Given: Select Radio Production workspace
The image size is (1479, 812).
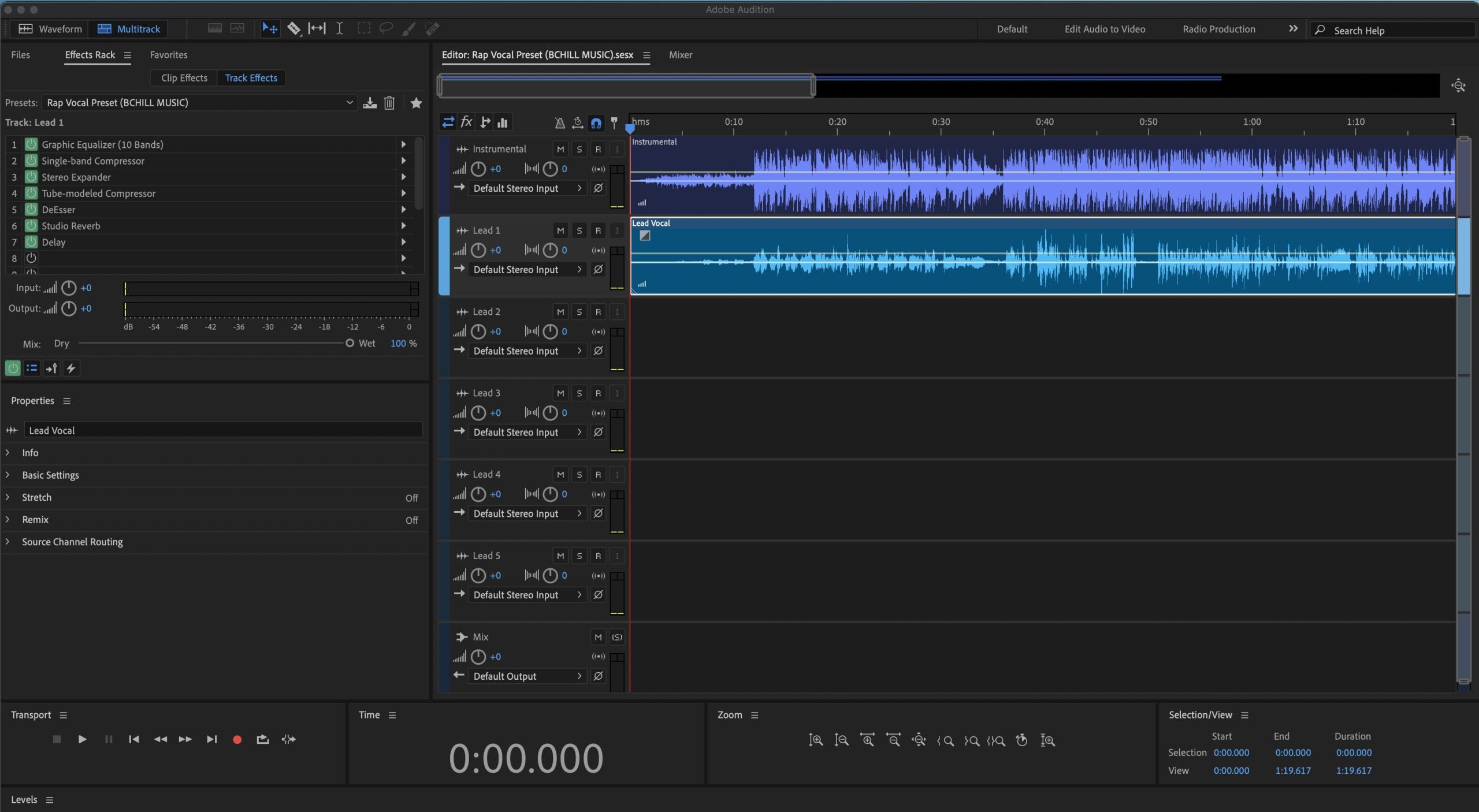Looking at the screenshot, I should [x=1218, y=29].
